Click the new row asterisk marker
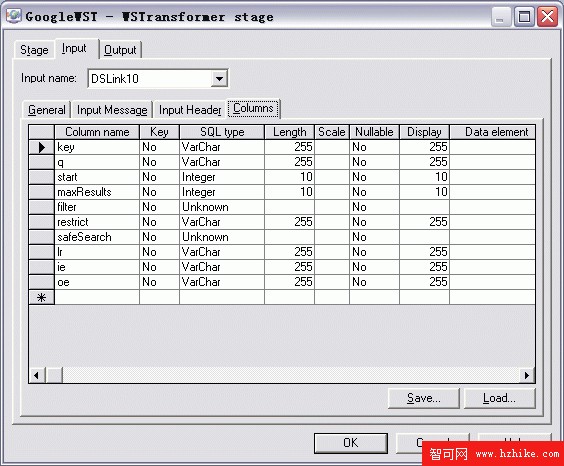The height and width of the screenshot is (466, 564). [41, 297]
